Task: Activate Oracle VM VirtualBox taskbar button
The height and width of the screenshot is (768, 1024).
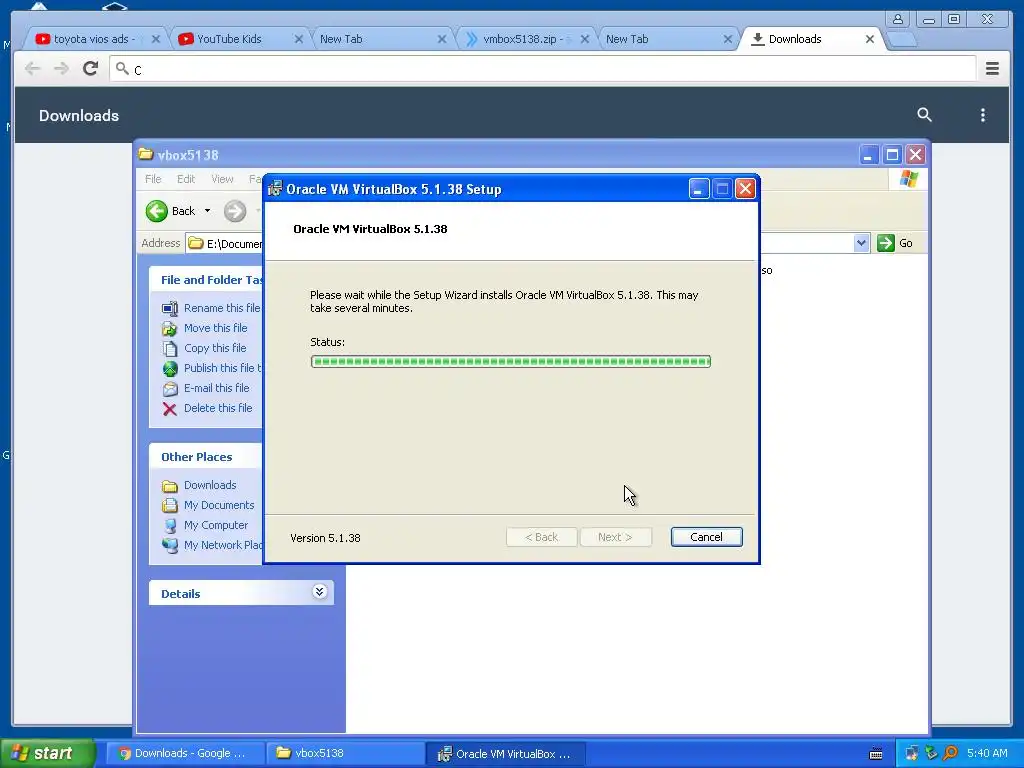Action: [505, 753]
